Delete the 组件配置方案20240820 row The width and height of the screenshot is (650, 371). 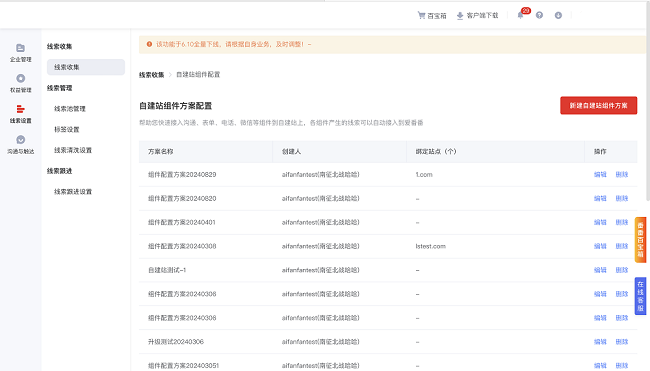pyautogui.click(x=621, y=199)
